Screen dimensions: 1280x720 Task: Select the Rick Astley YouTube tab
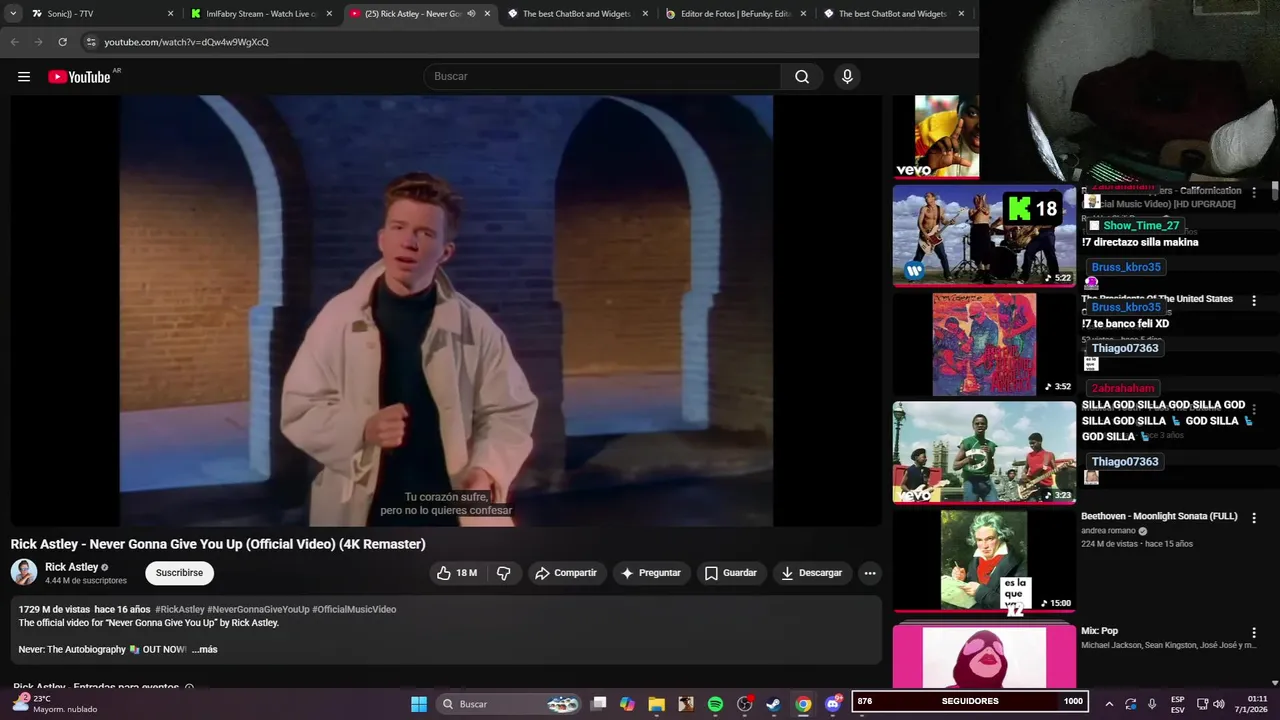coord(420,14)
